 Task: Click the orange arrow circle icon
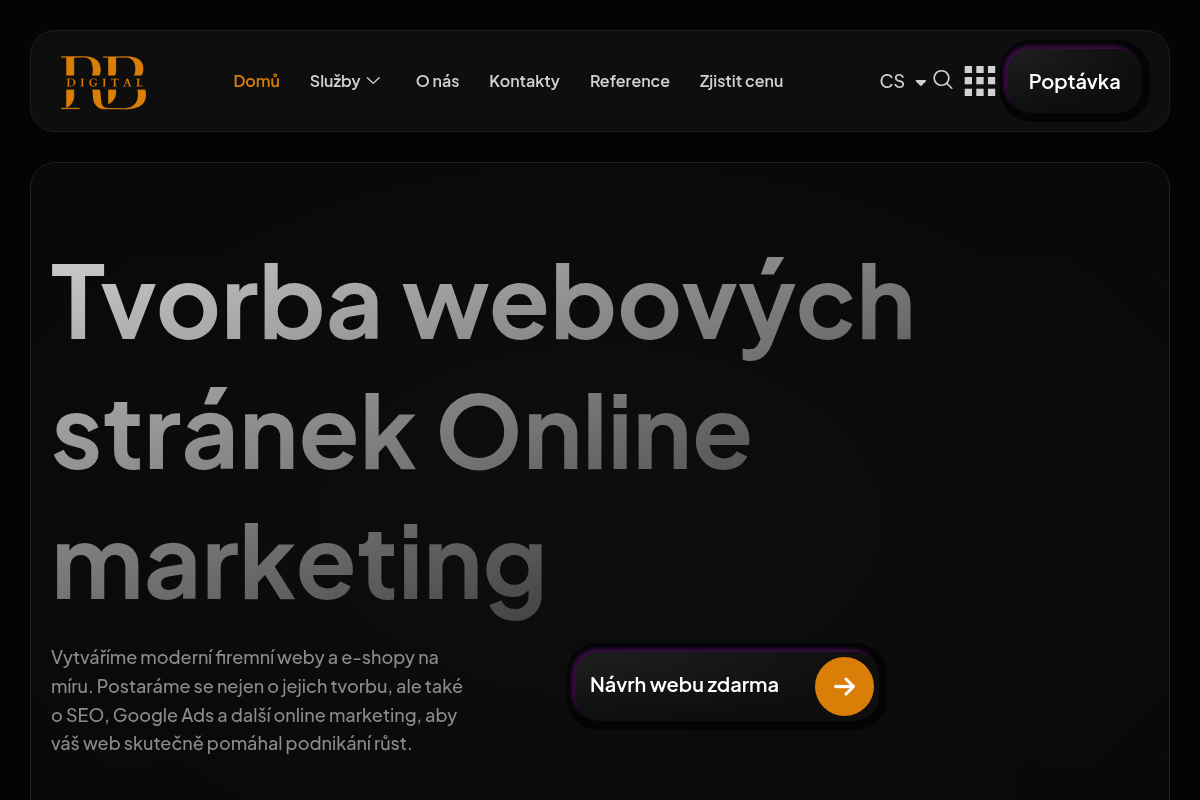(x=844, y=686)
